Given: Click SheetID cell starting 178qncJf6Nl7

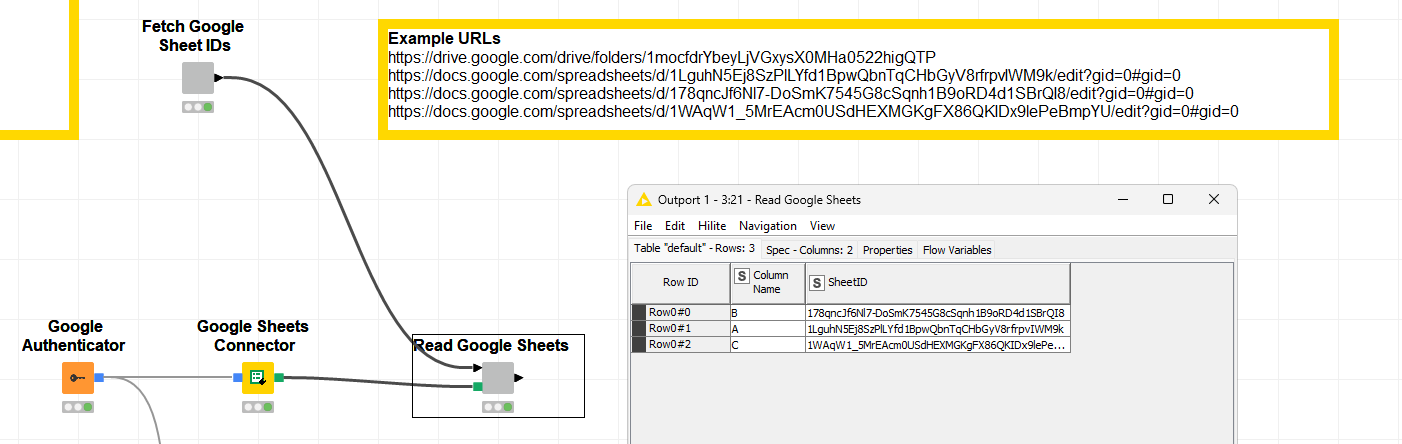Looking at the screenshot, I should pos(937,312).
